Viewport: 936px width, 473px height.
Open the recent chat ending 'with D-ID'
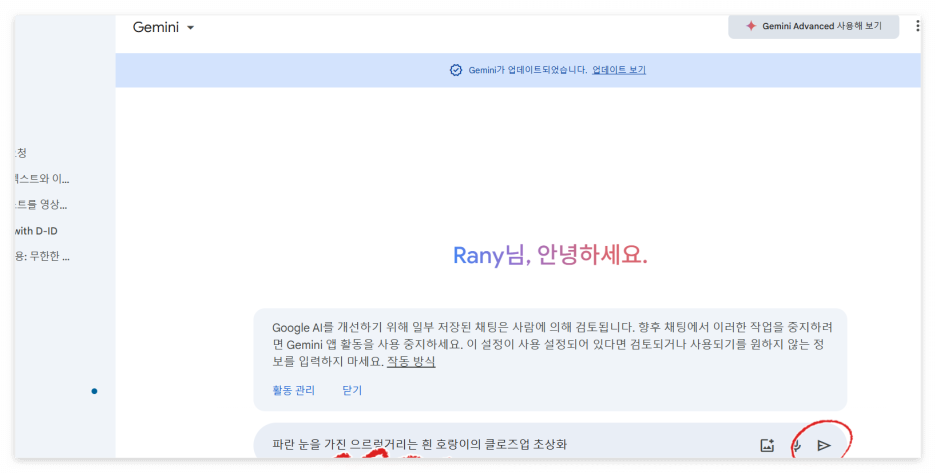pos(36,231)
